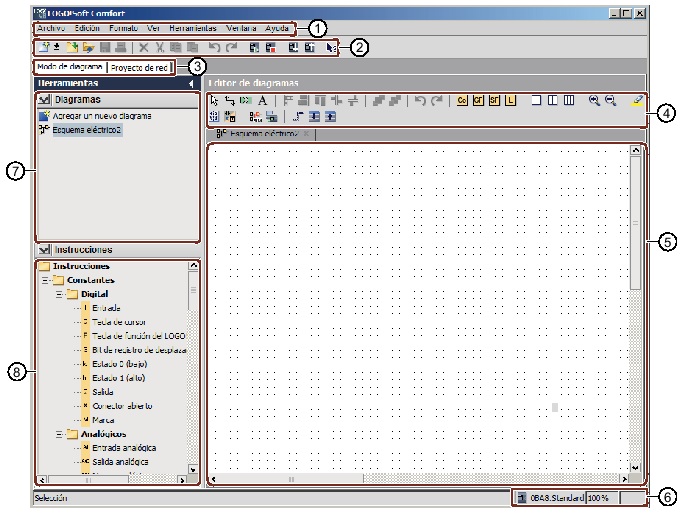Close the Esquema eléctrico2 editor tab
This screenshot has height=515, width=697.
click(306, 134)
